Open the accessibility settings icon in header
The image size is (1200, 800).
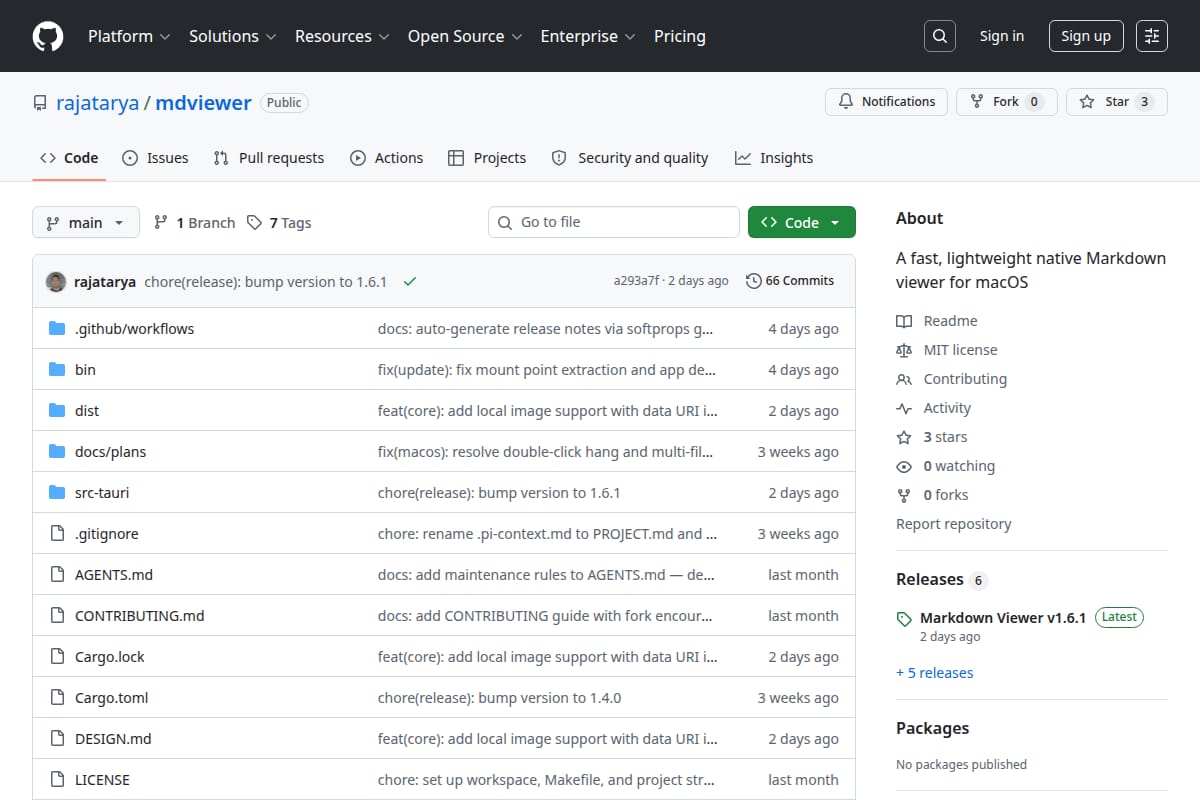(x=1152, y=36)
